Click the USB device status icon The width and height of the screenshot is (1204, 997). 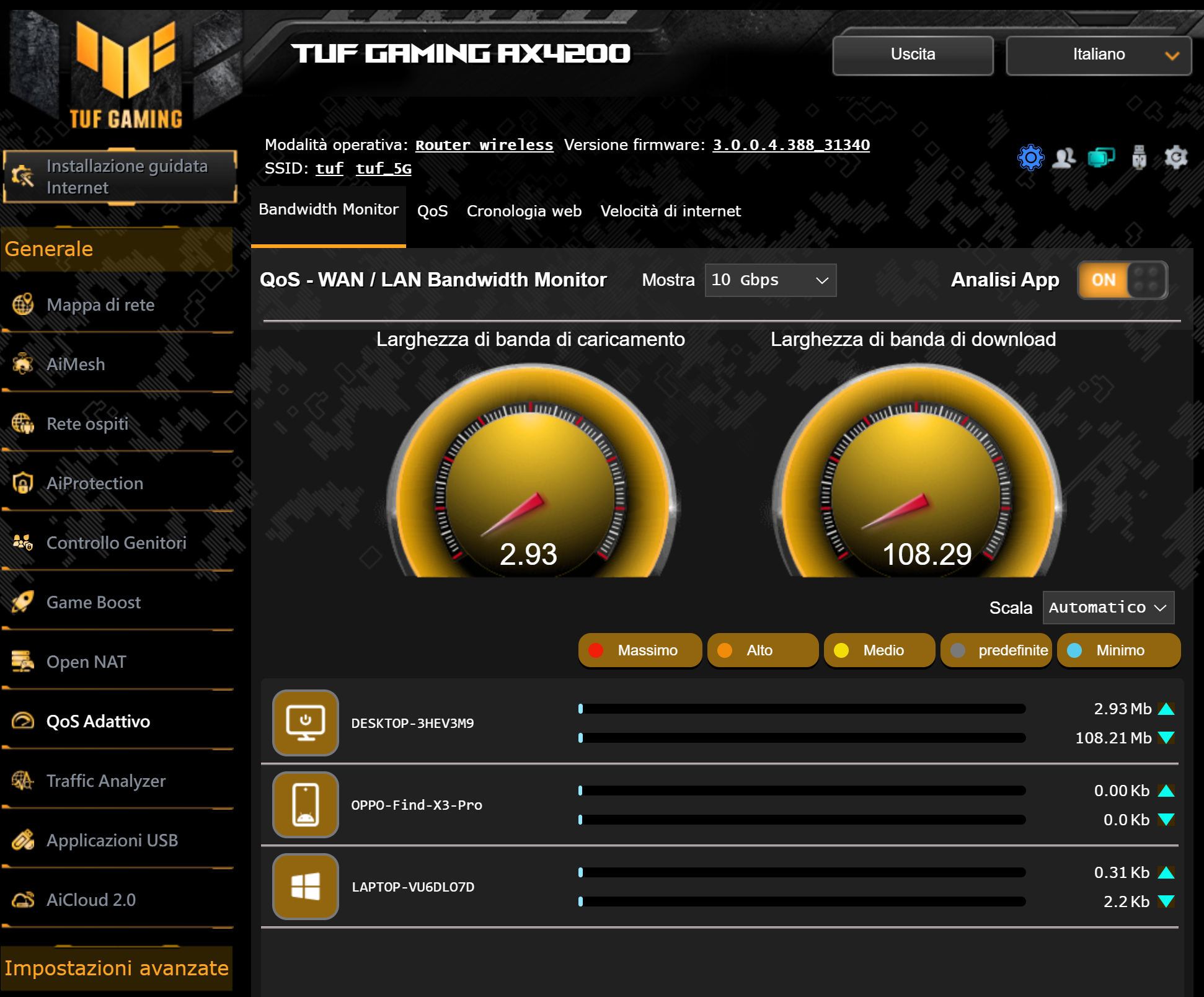pyautogui.click(x=1139, y=157)
